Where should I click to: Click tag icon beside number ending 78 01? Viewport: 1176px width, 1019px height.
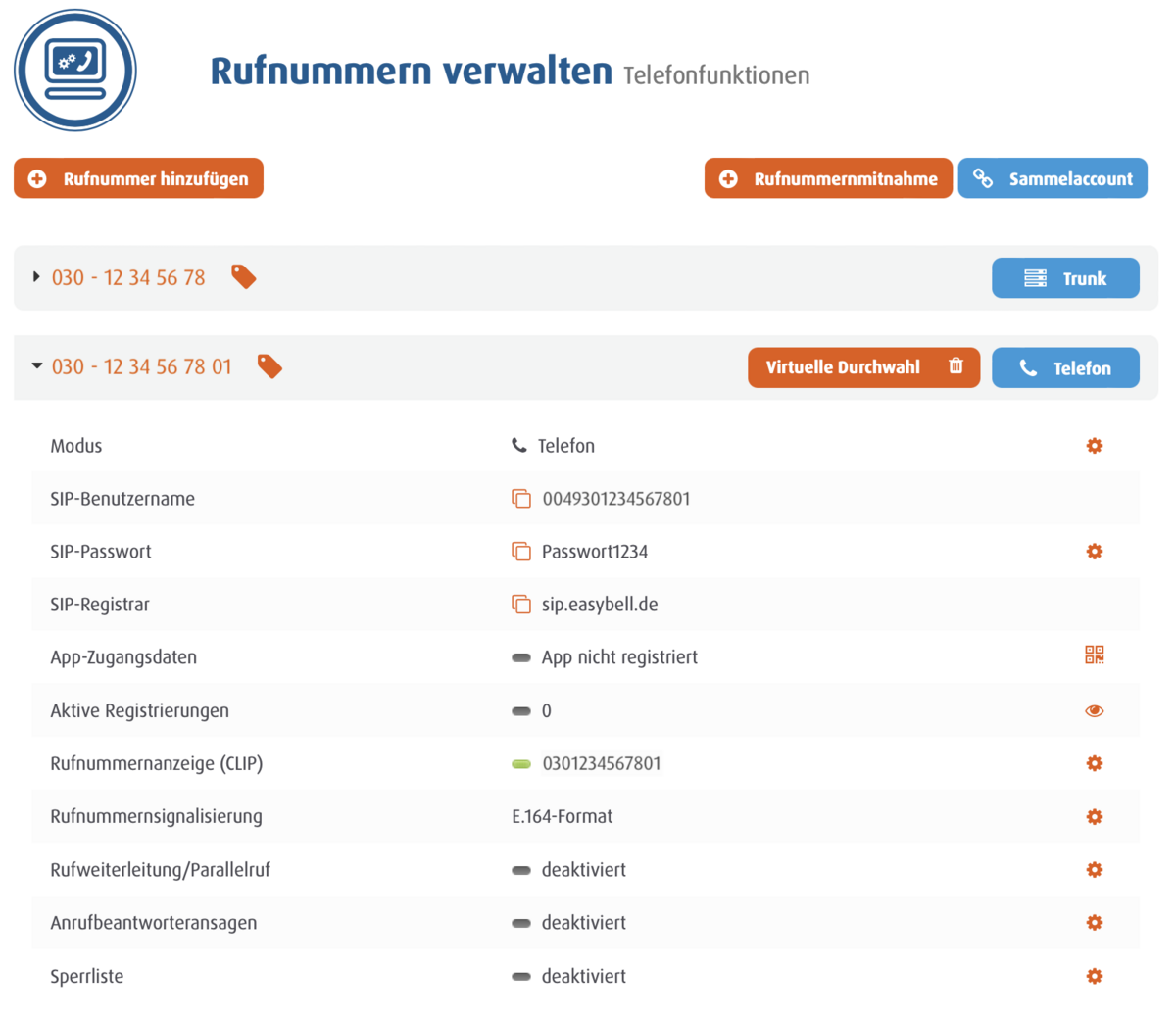(269, 366)
